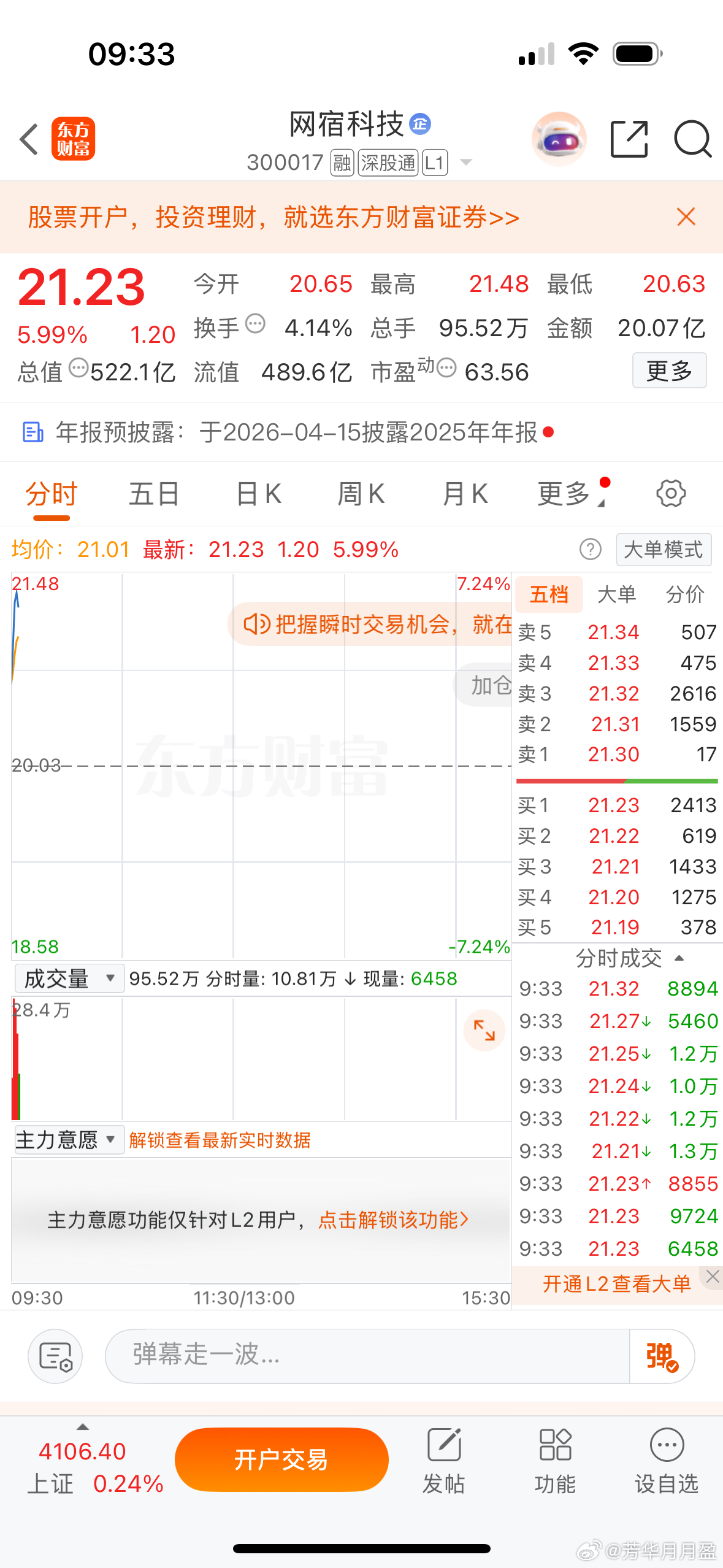Collapse the 分时成交 list arrow
The image size is (723, 1568).
679,958
